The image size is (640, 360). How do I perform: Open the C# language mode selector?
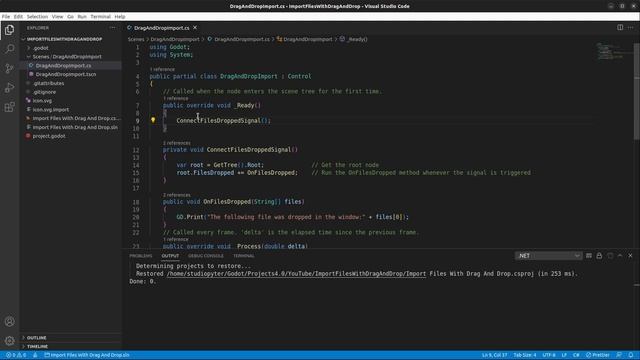point(576,355)
